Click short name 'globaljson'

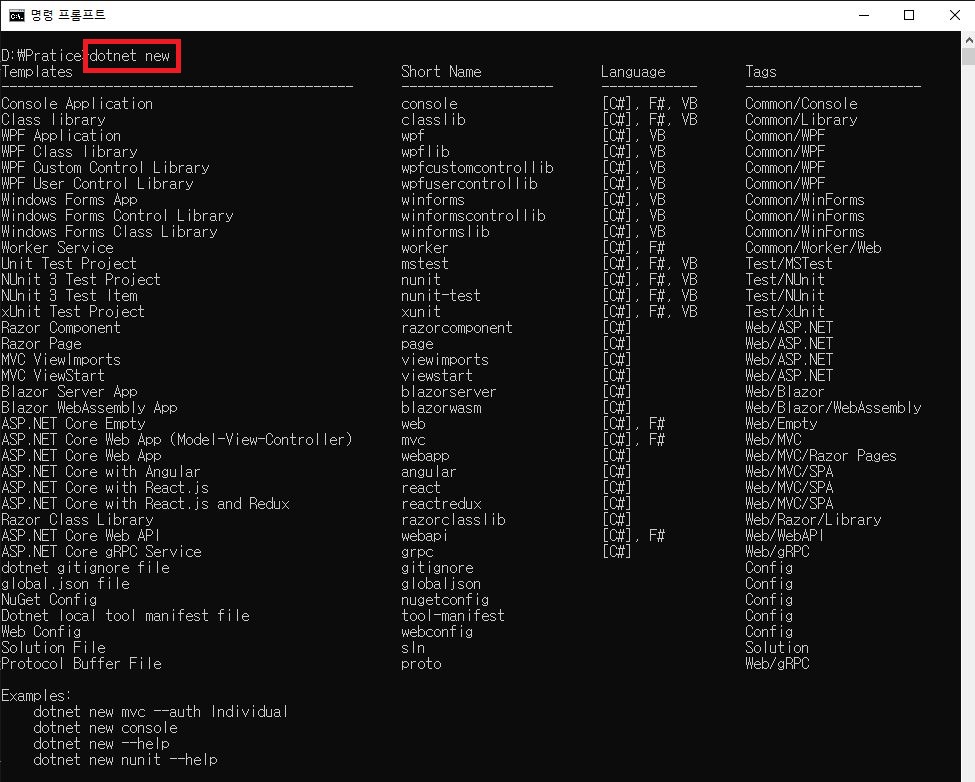click(441, 584)
